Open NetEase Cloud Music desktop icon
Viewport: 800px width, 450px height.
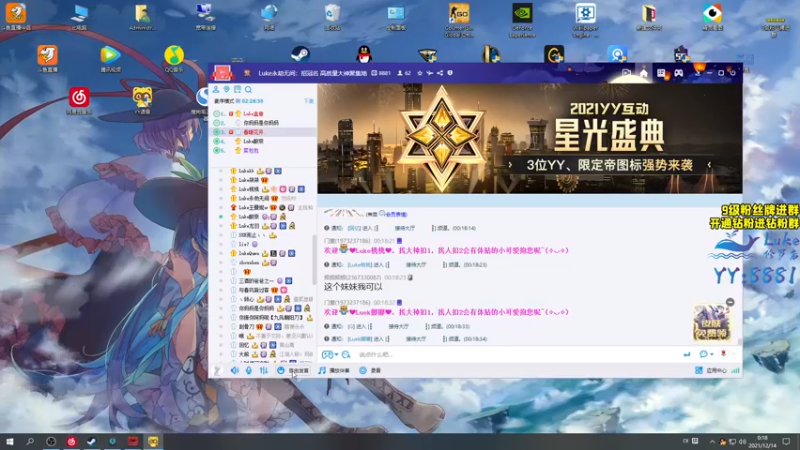click(79, 100)
